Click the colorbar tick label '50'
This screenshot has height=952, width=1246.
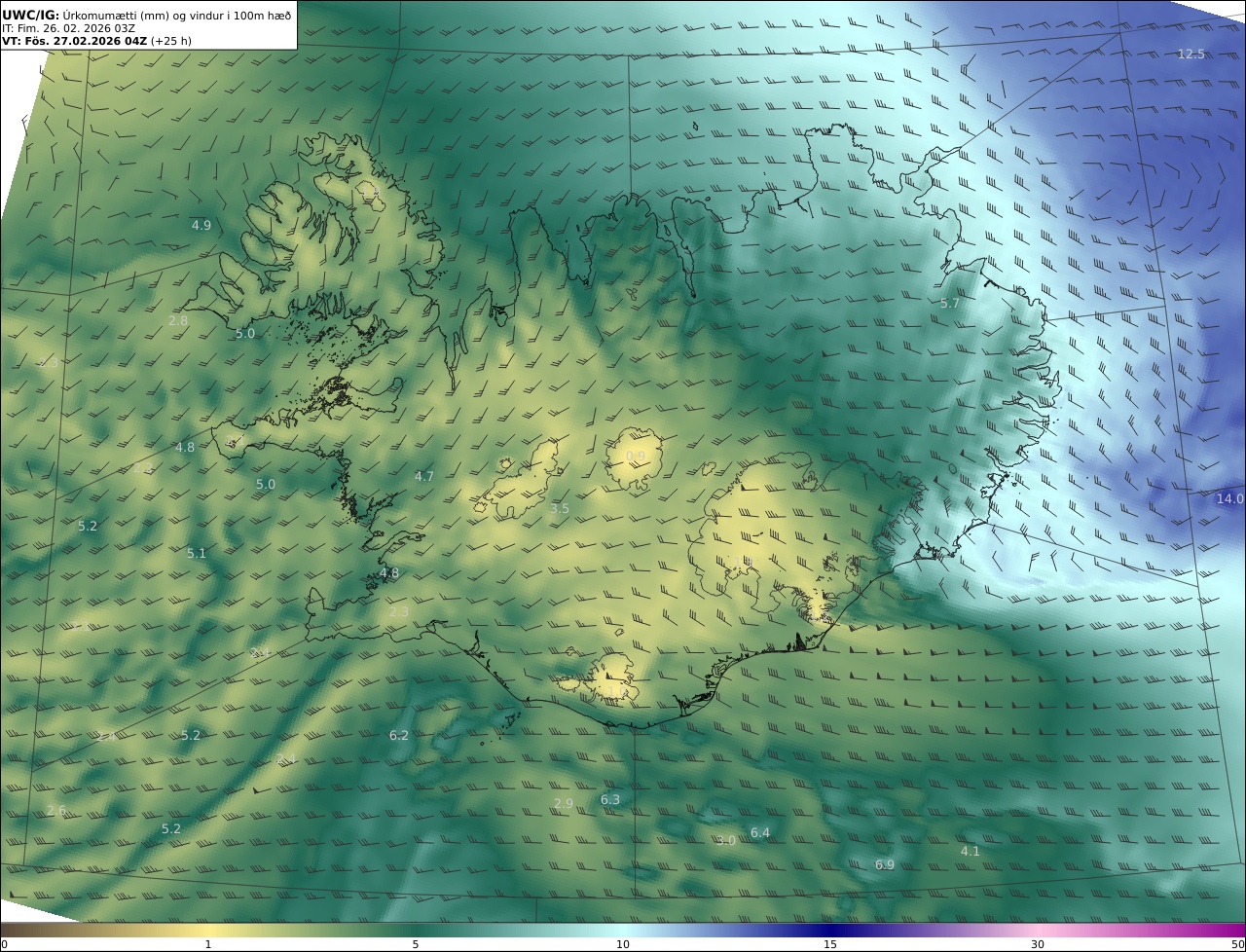pyautogui.click(x=1238, y=944)
